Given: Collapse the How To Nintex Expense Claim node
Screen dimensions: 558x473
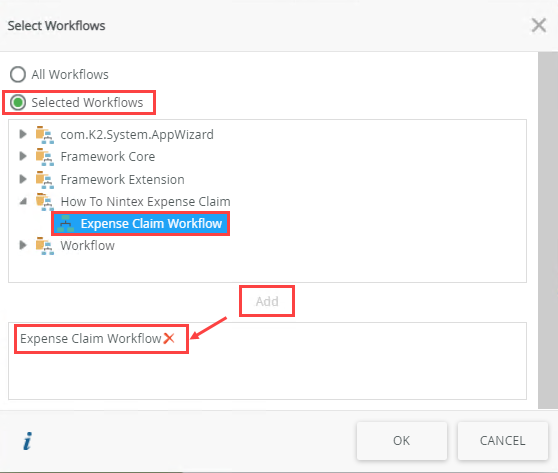Looking at the screenshot, I should (x=23, y=201).
